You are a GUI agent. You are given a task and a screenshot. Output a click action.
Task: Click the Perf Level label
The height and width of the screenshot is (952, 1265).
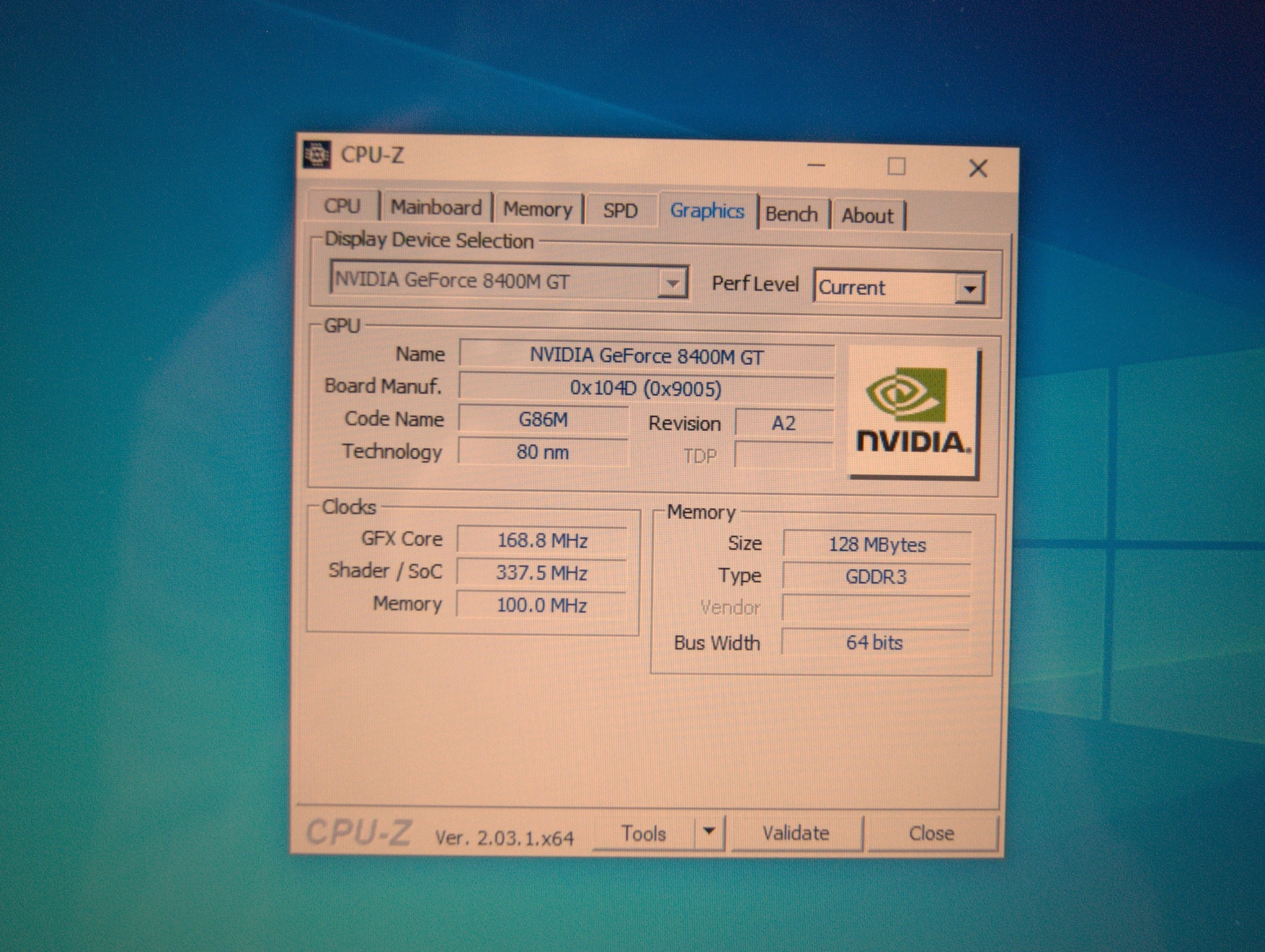pyautogui.click(x=755, y=284)
